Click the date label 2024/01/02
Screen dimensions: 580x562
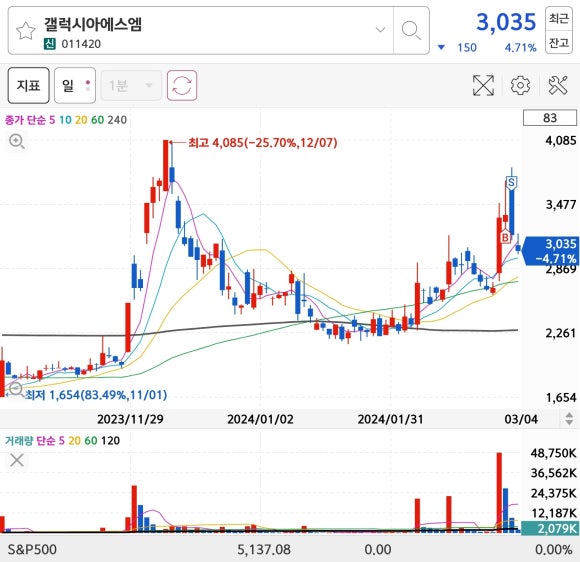pyautogui.click(x=260, y=419)
